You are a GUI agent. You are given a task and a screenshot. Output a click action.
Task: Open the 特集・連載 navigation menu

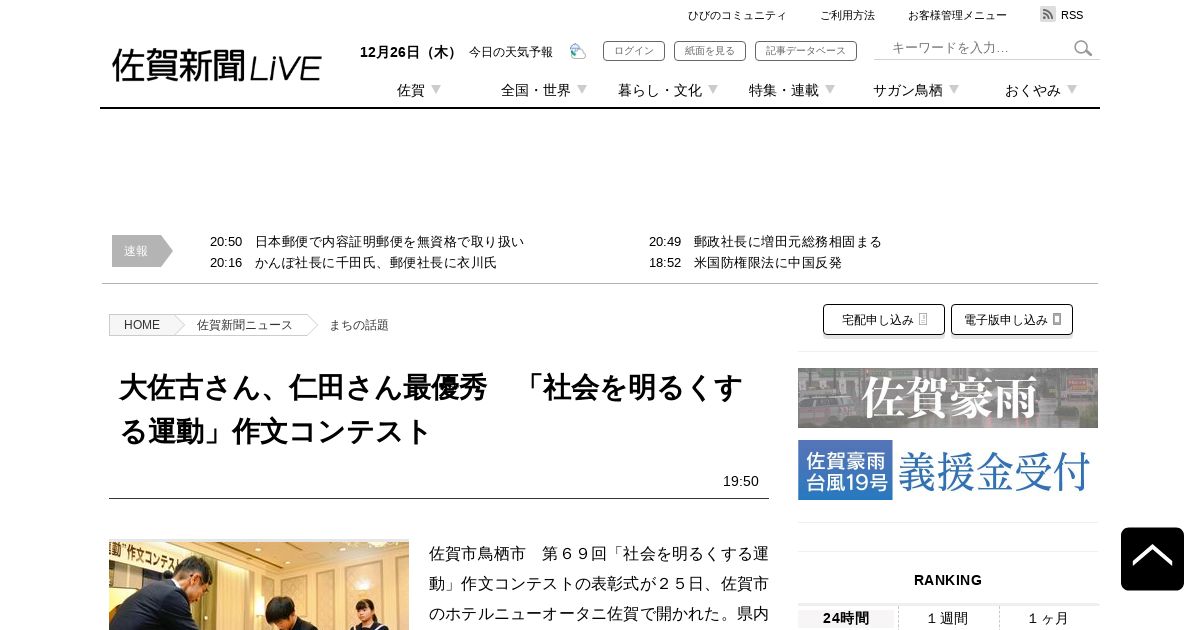tap(784, 90)
